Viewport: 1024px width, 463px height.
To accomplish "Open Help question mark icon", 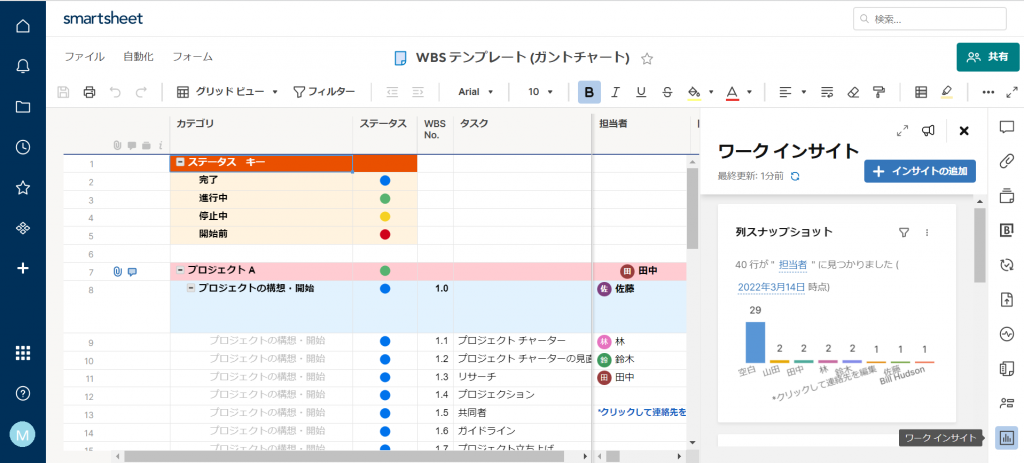I will point(23,393).
